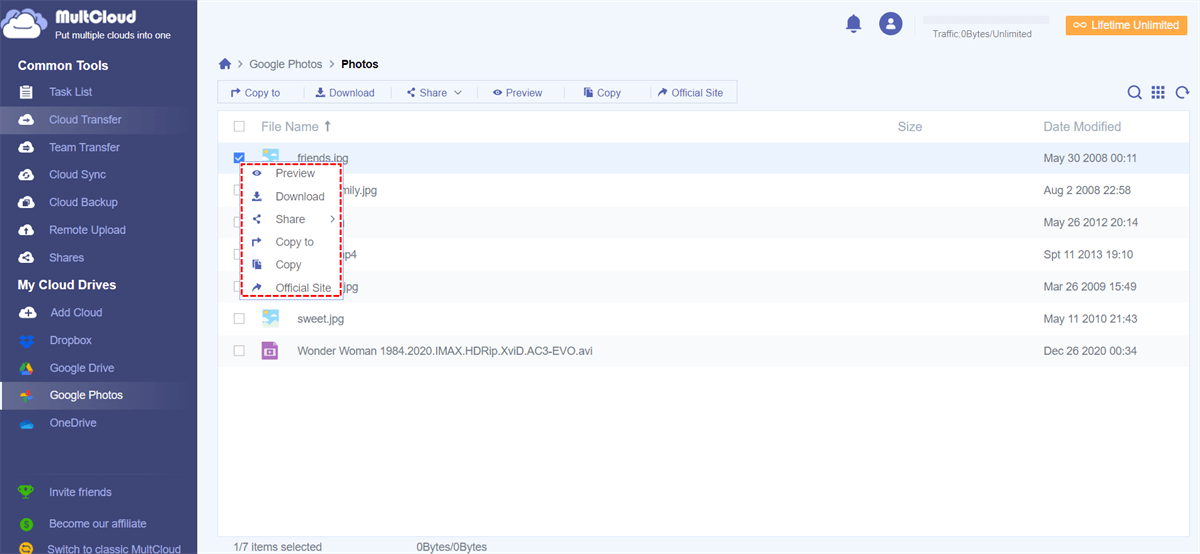Viewport: 1200px width, 554px height.
Task: Click Add Cloud in sidebar
Action: pyautogui.click(x=76, y=312)
